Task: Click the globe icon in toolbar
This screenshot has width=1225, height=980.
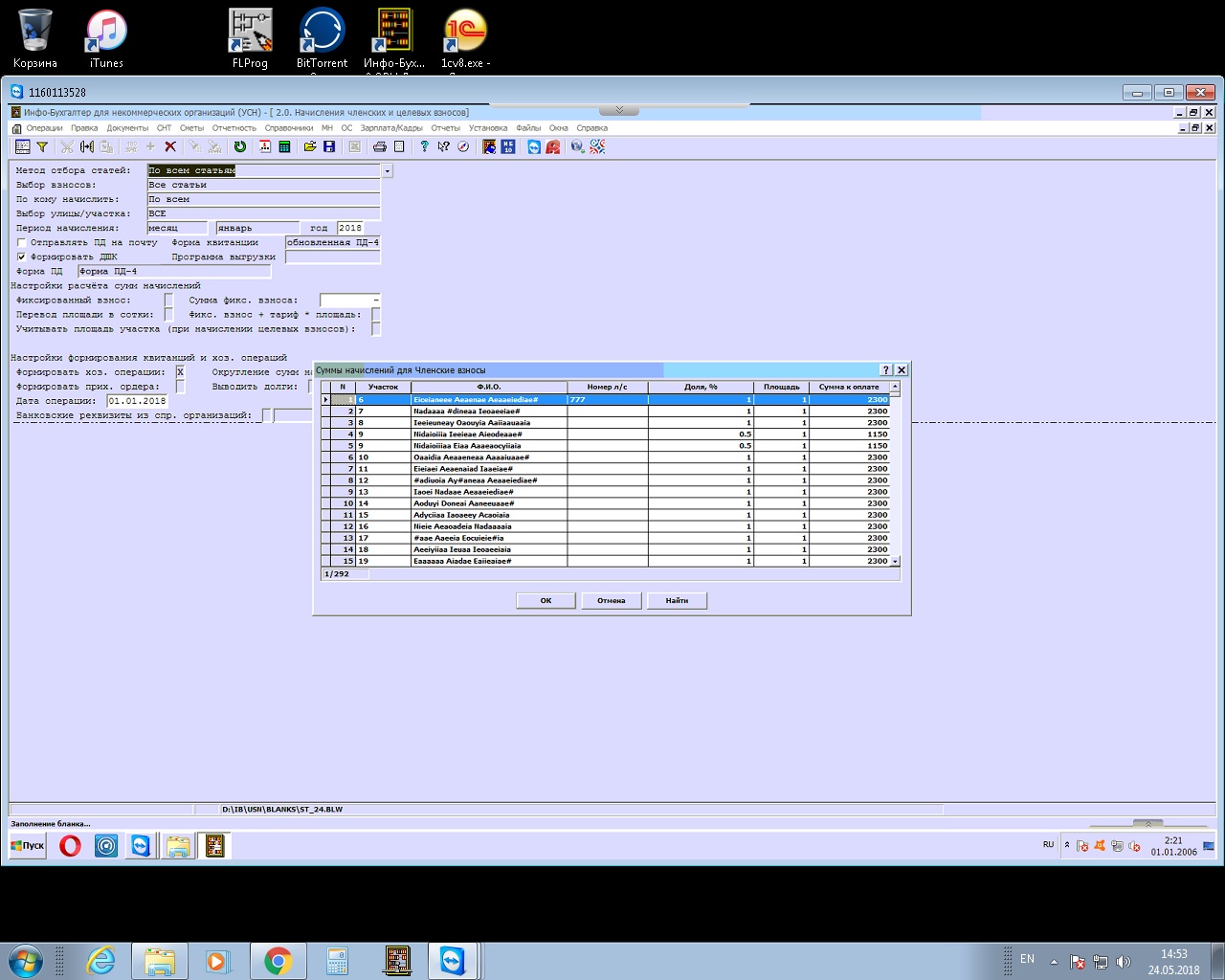Action: (577, 146)
